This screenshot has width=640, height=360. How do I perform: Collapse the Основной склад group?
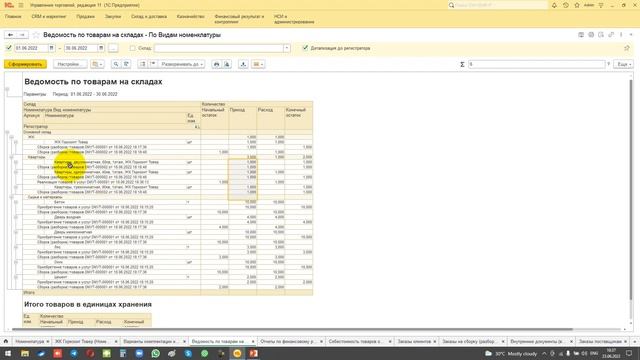pyautogui.click(x=7, y=132)
